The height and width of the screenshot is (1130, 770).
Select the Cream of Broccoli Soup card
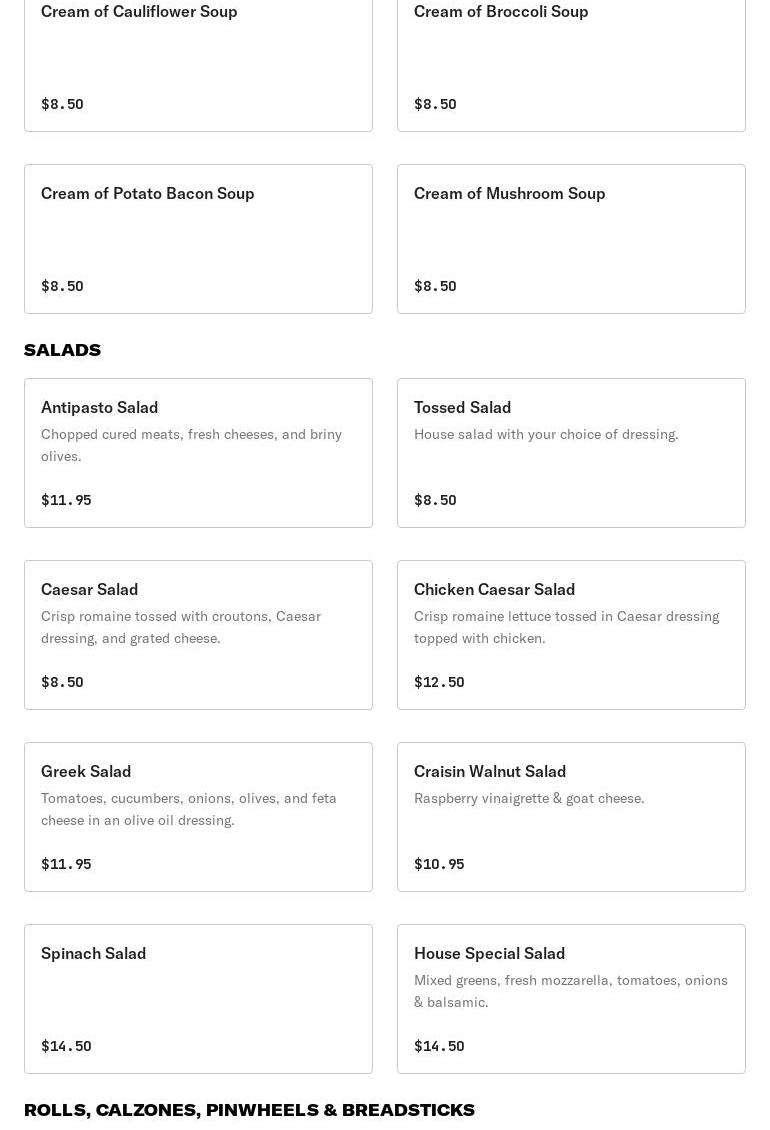click(571, 58)
